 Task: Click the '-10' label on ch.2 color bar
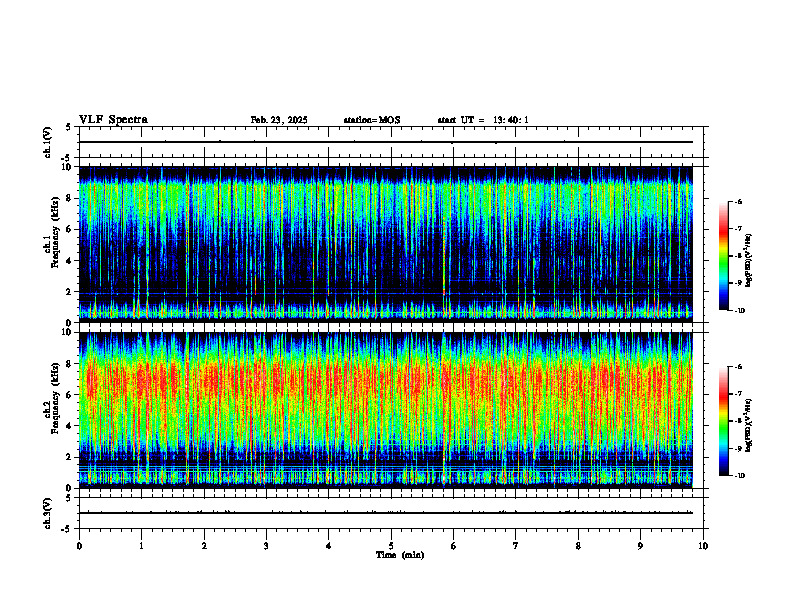(740, 476)
